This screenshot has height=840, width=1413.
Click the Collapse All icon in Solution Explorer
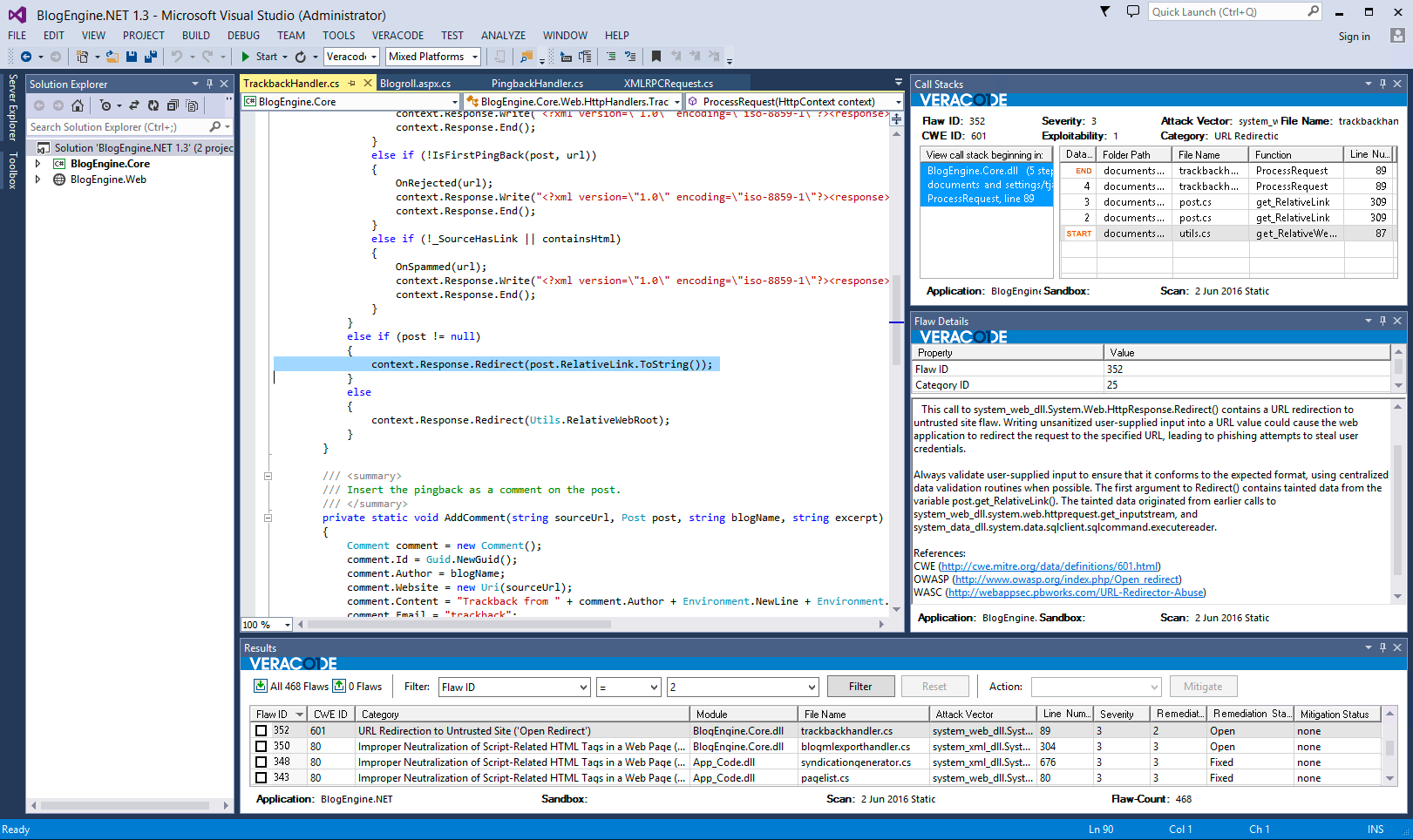(x=173, y=105)
